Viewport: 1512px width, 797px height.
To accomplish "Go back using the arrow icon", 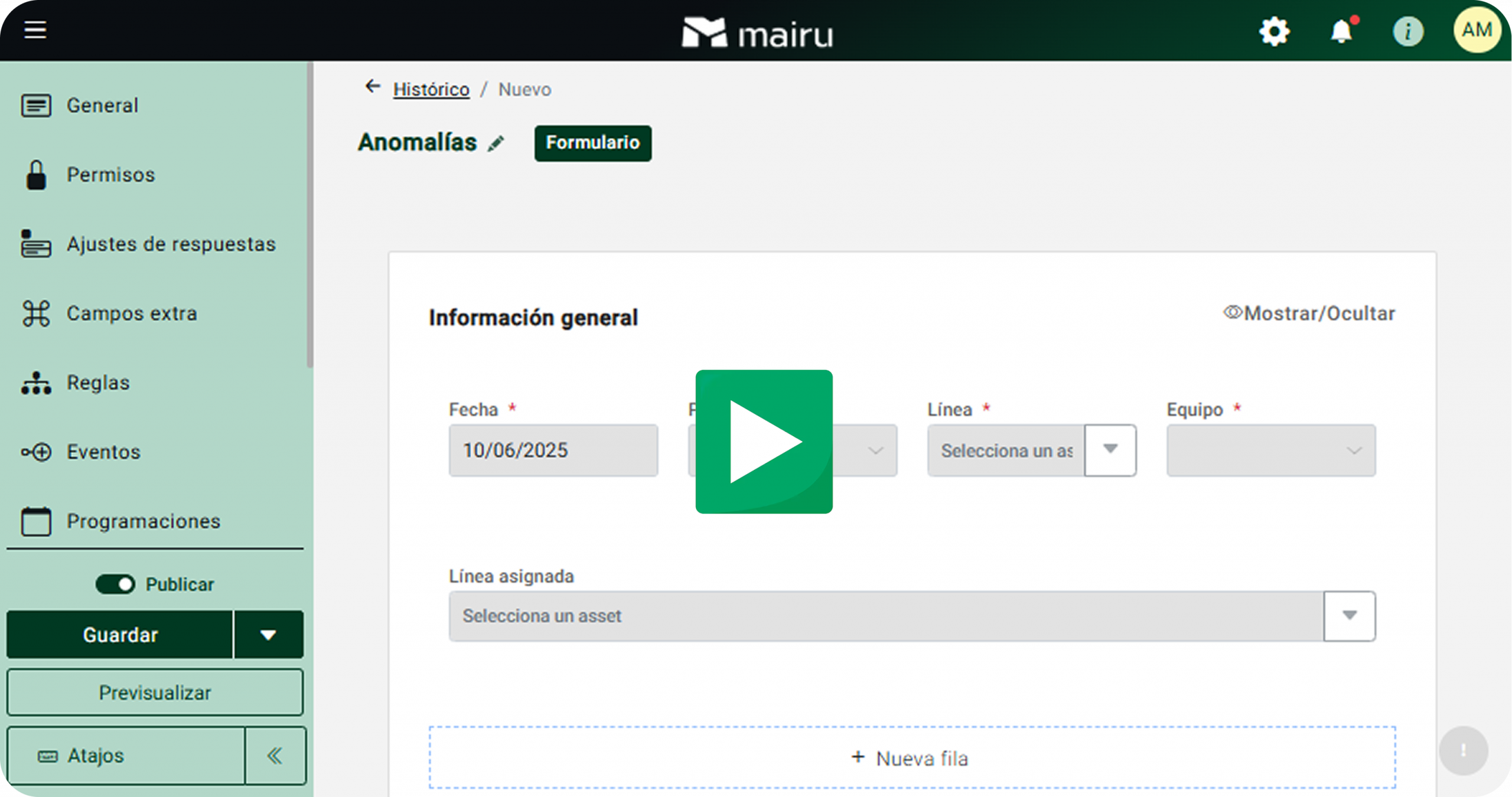I will (x=373, y=87).
